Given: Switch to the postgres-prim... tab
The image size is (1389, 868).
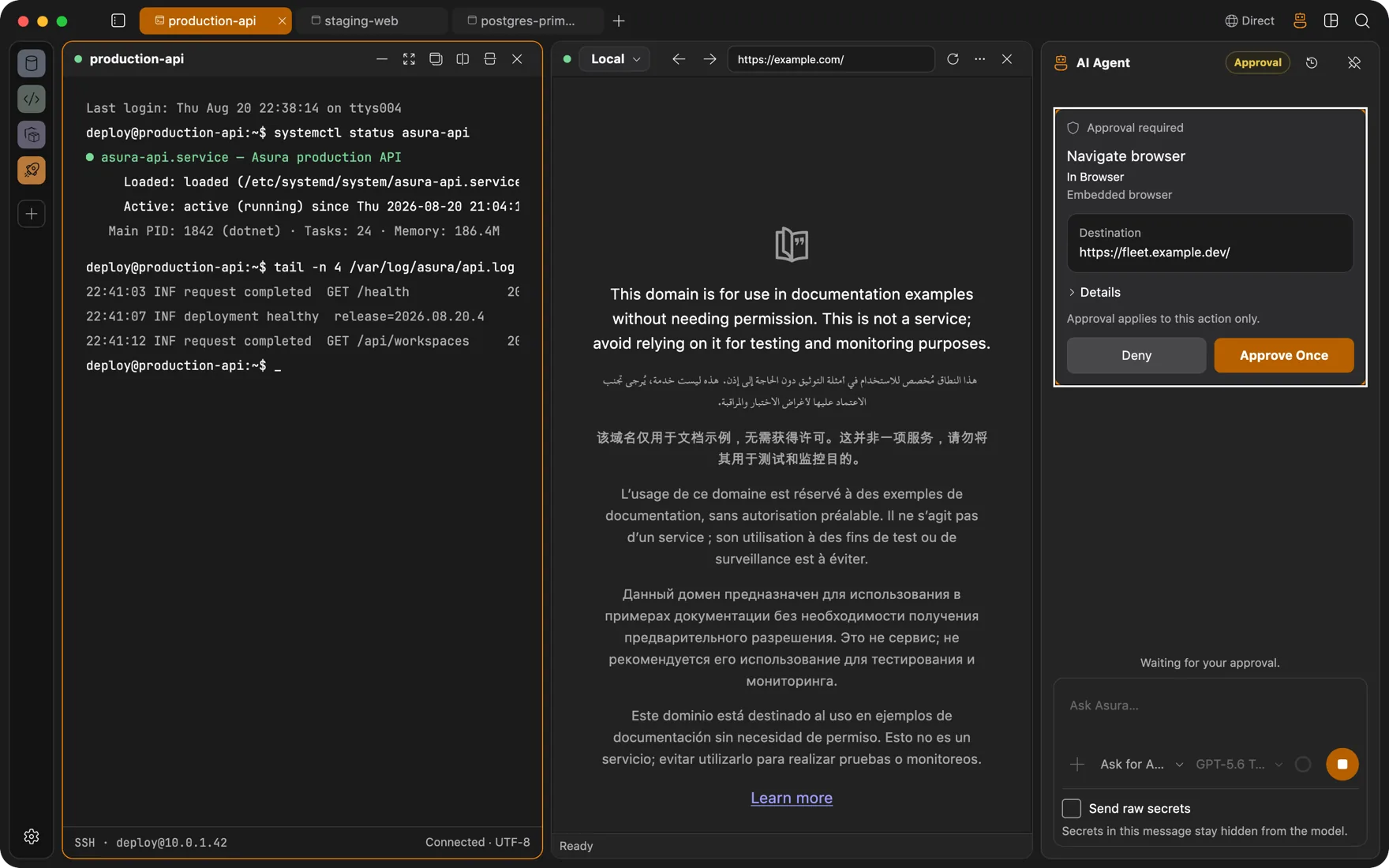Looking at the screenshot, I should 528,21.
